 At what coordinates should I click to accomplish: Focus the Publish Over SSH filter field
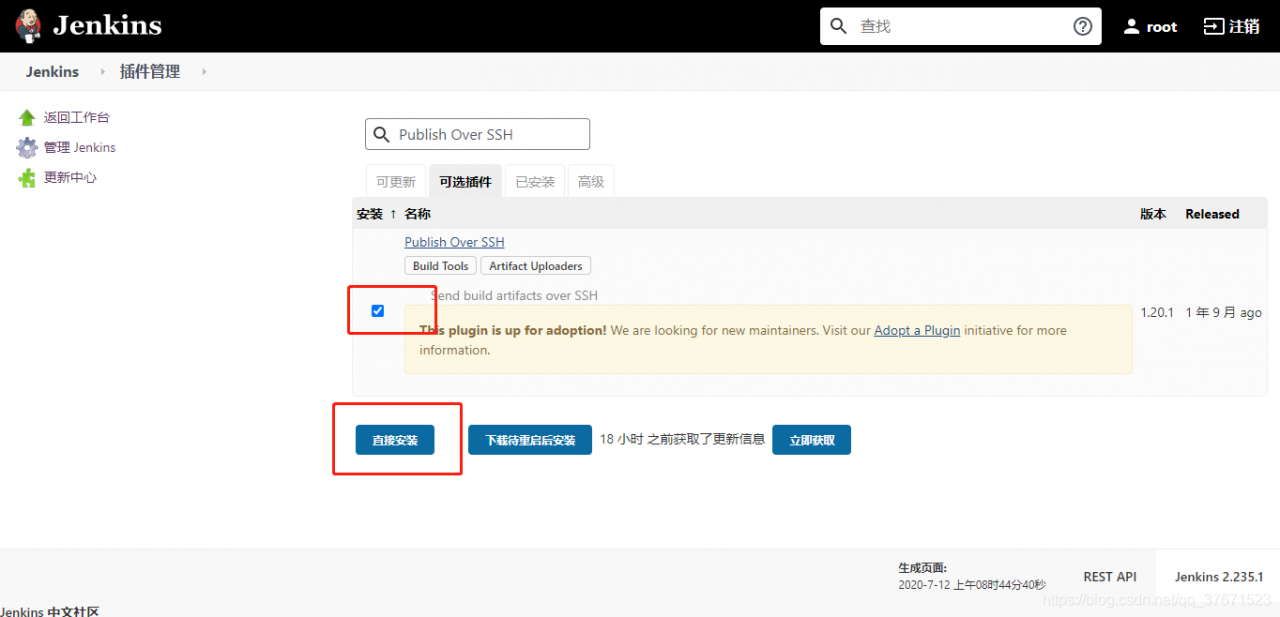pyautogui.click(x=477, y=134)
